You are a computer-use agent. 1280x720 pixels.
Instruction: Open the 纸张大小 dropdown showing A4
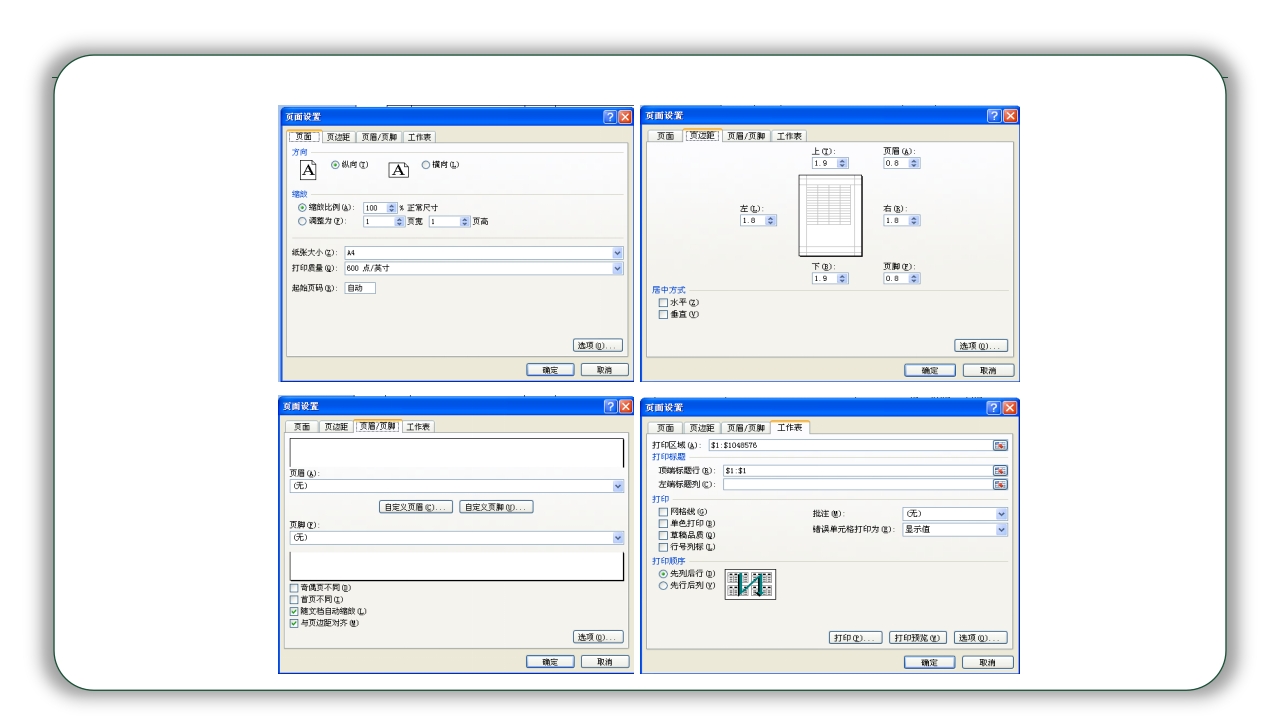(618, 252)
